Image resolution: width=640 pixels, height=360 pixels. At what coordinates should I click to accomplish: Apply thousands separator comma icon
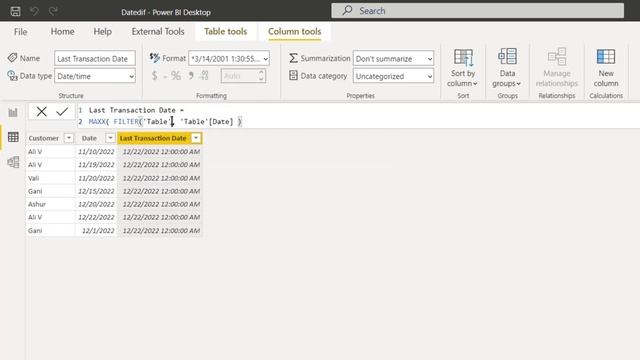coord(191,76)
